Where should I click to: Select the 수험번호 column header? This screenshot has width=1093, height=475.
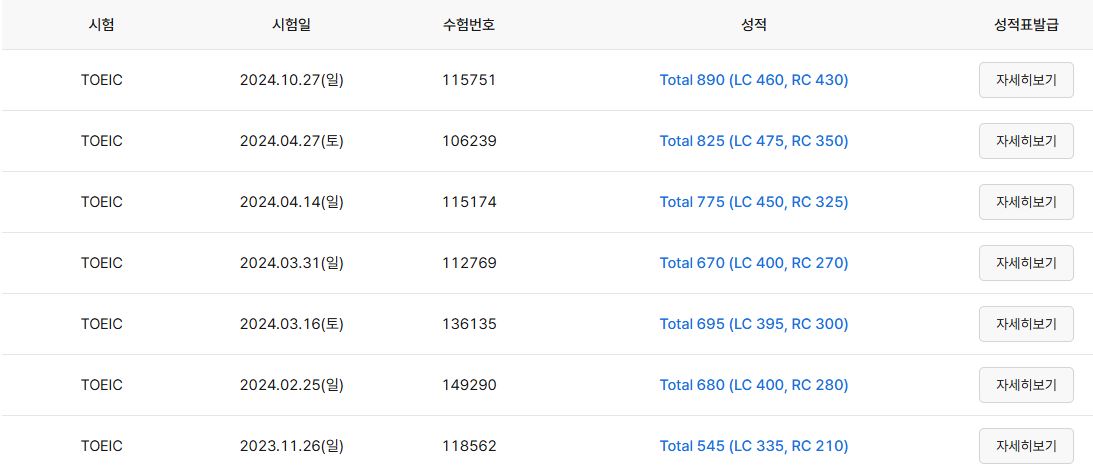[469, 25]
